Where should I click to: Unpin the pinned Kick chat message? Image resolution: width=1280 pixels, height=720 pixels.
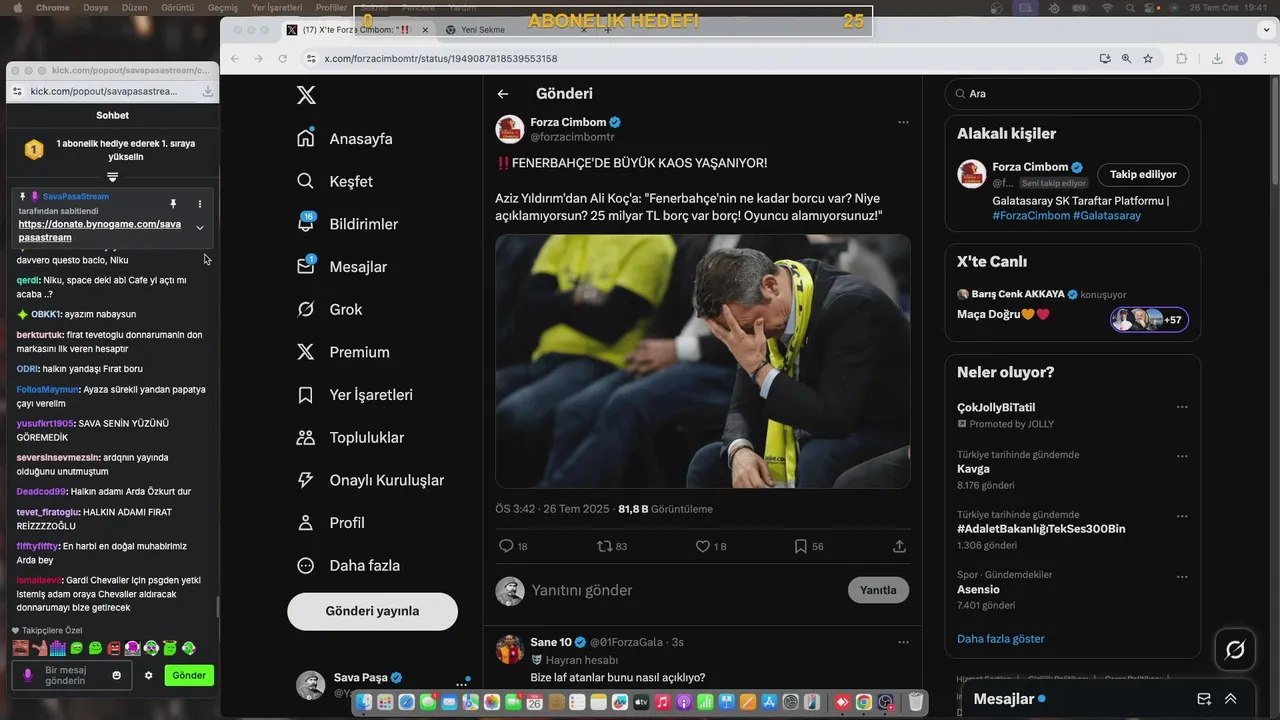(x=173, y=204)
